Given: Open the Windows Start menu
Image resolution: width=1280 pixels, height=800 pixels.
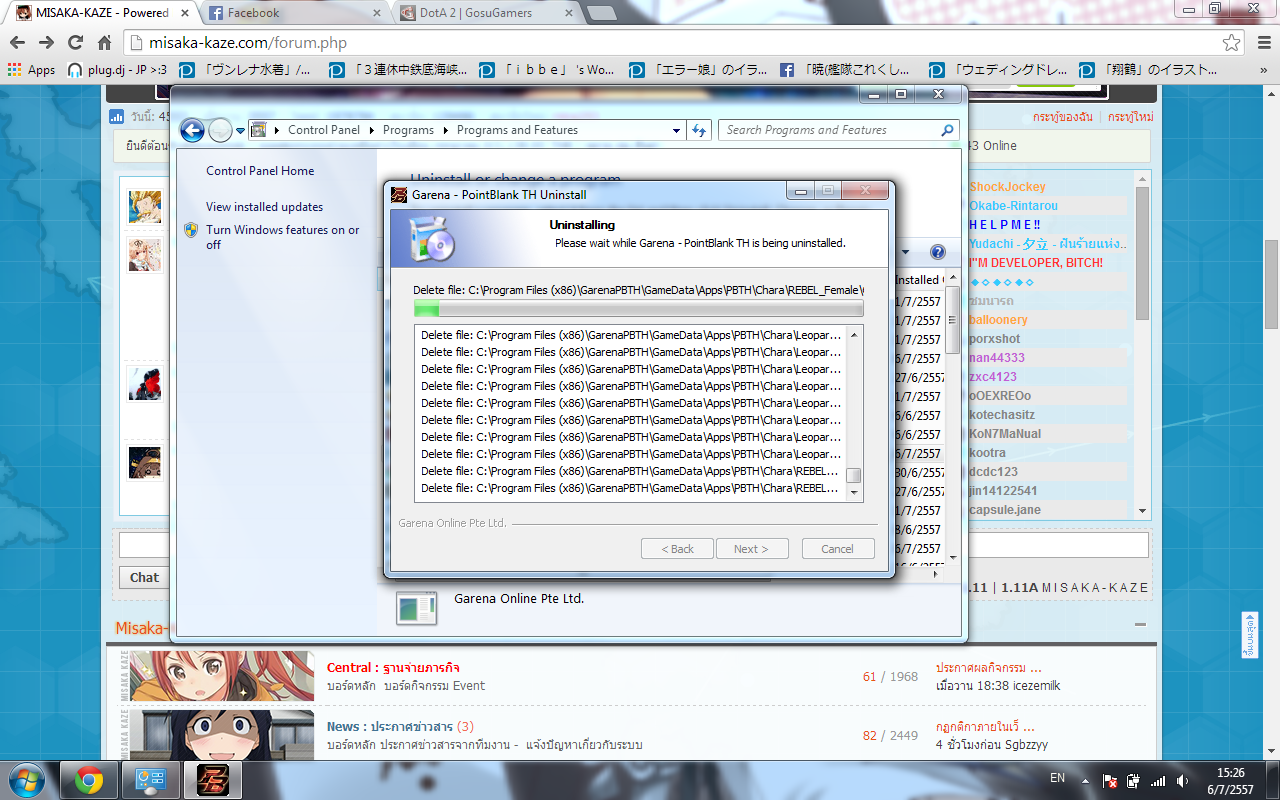Looking at the screenshot, I should pyautogui.click(x=27, y=779).
